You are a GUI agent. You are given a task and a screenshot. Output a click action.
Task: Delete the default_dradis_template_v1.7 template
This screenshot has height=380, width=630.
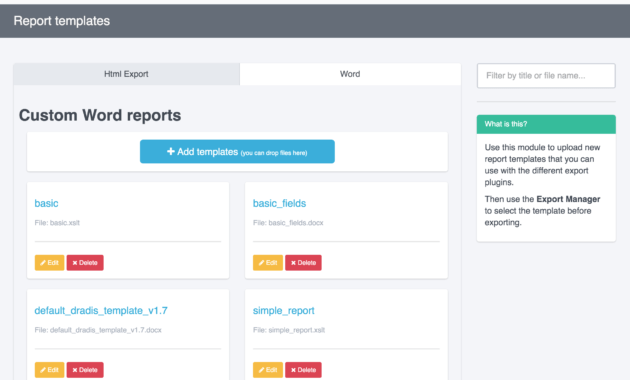coord(85,370)
